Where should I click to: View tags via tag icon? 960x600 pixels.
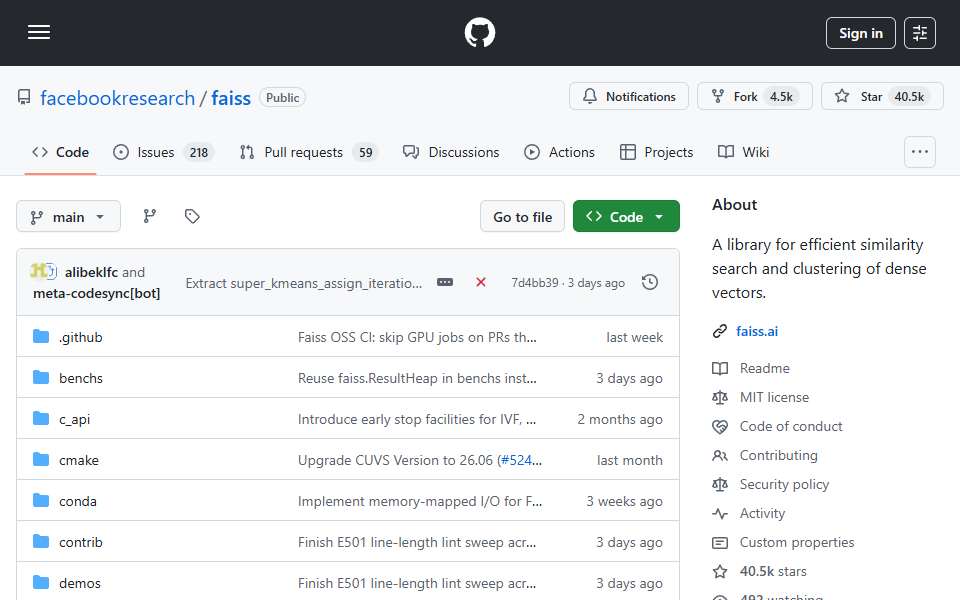192,216
